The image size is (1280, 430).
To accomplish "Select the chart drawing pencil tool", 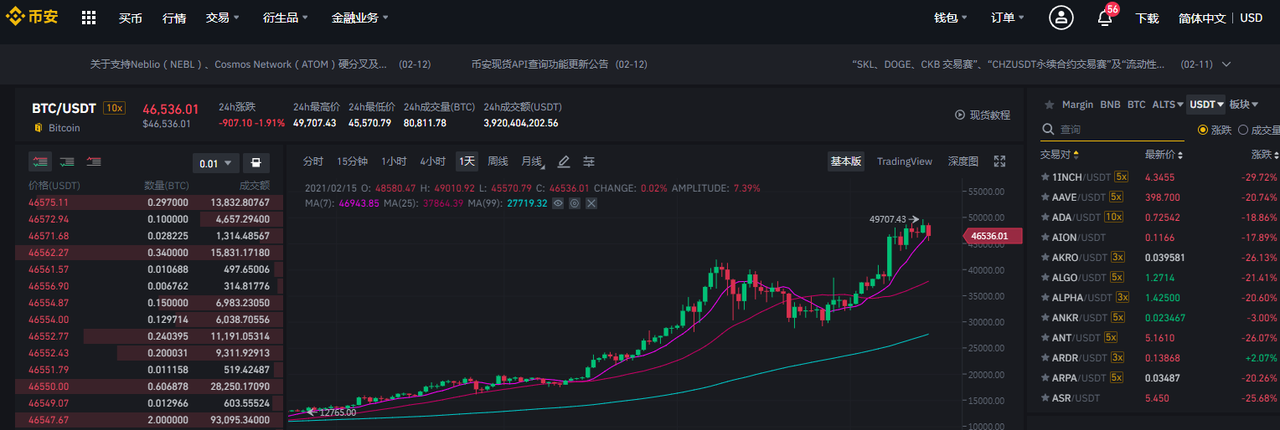I will click(x=563, y=161).
